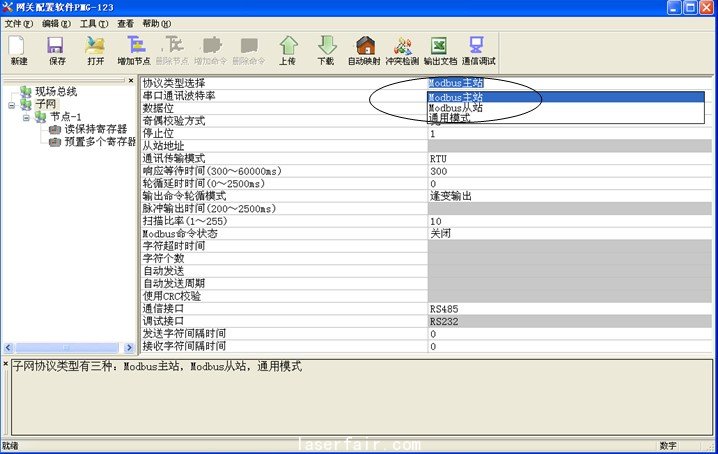The height and width of the screenshot is (454, 718).
Task: Click the 打开 (Open) toolbar icon
Action: coord(95,48)
